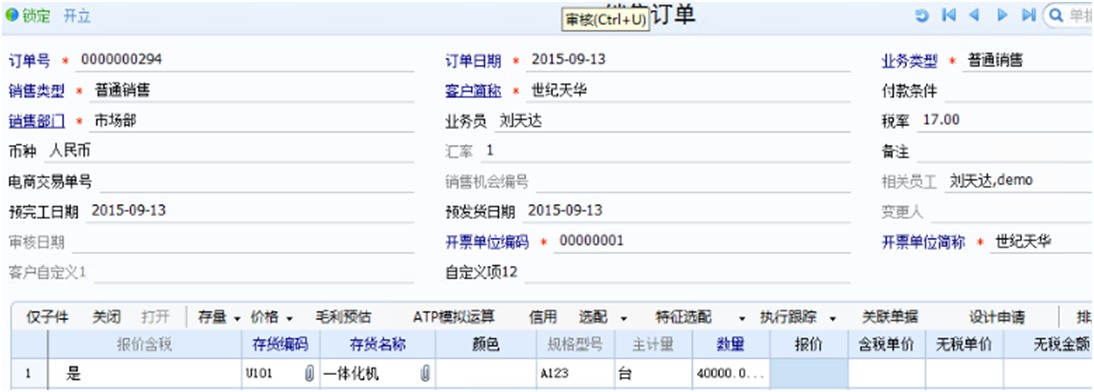
Task: Open the 销售类型 link label
Action: click(x=36, y=91)
